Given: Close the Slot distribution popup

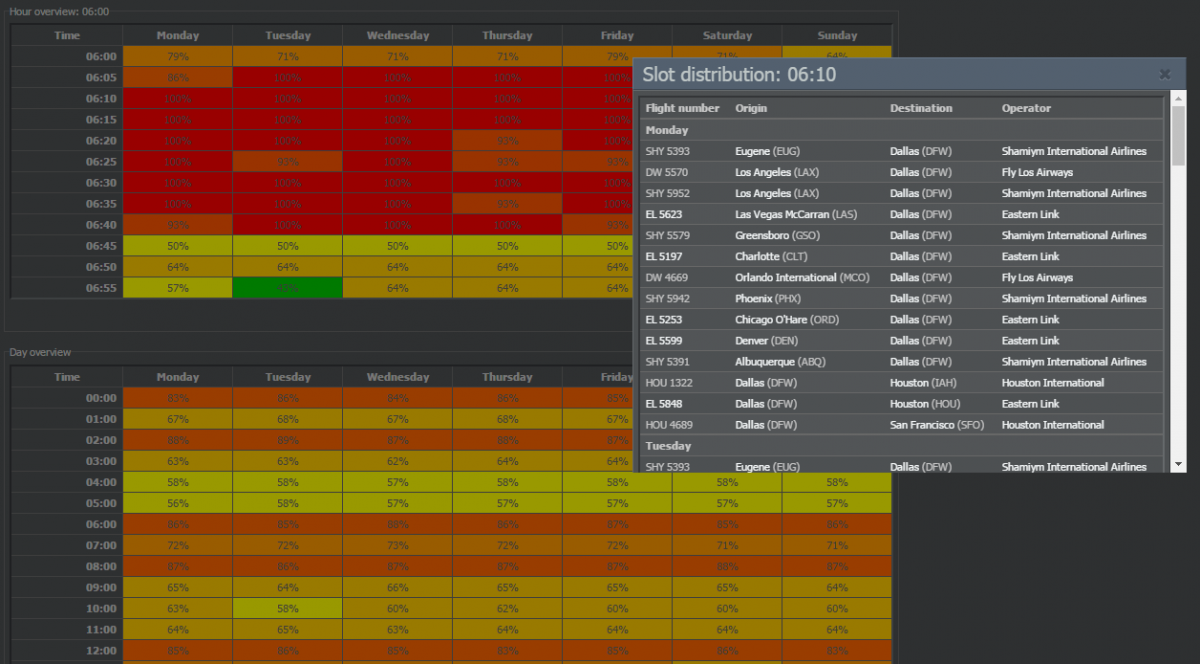Looking at the screenshot, I should tap(1164, 74).
